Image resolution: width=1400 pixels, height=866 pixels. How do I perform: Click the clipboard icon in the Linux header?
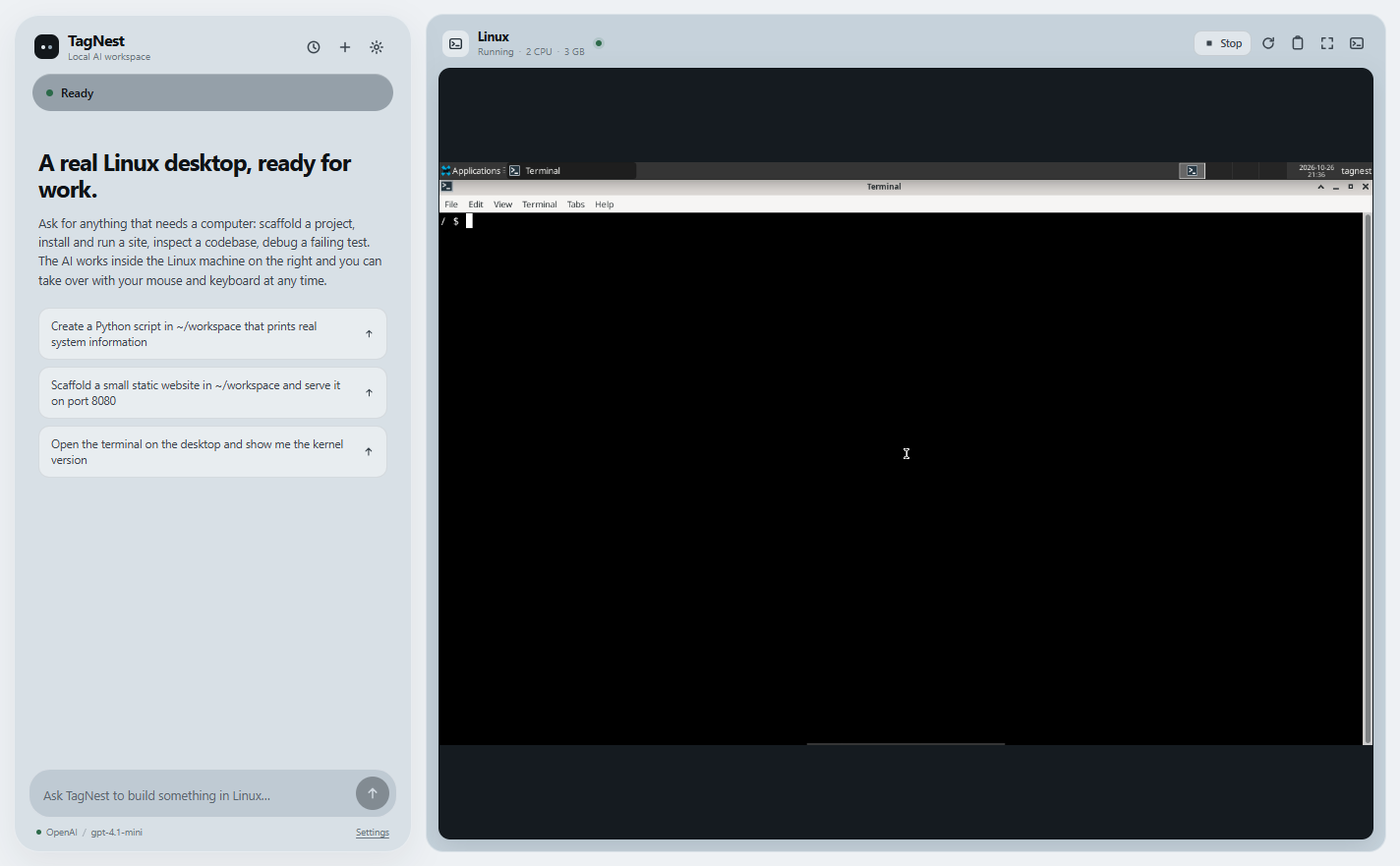point(1298,43)
